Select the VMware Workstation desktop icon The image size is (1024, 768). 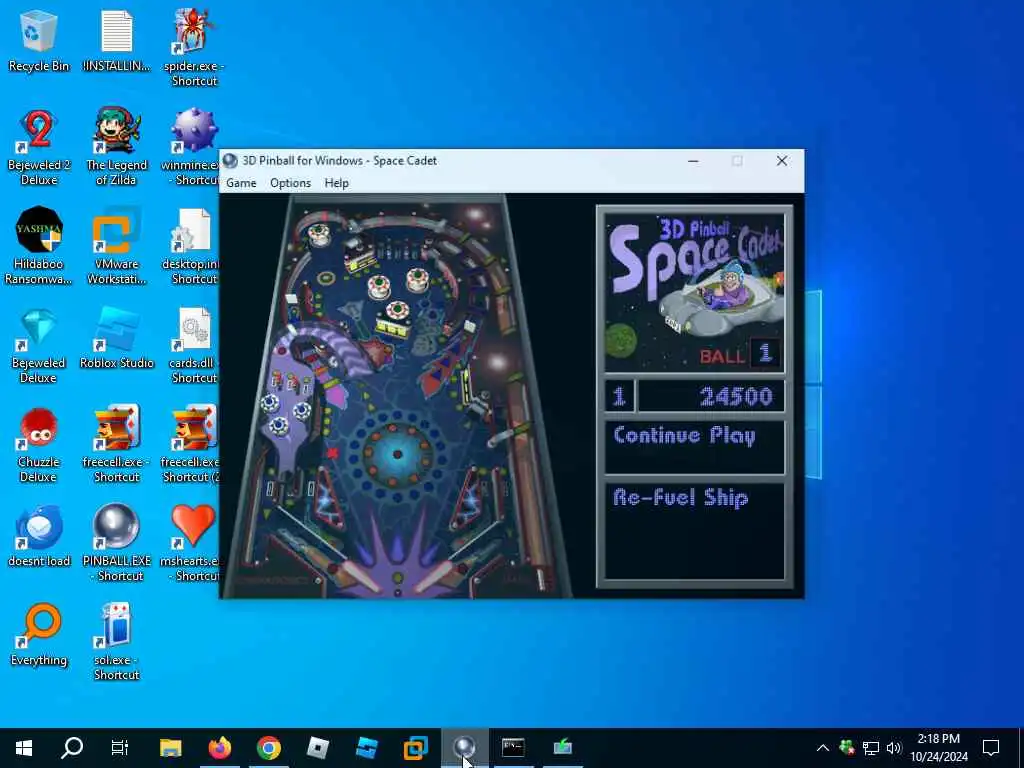[116, 247]
